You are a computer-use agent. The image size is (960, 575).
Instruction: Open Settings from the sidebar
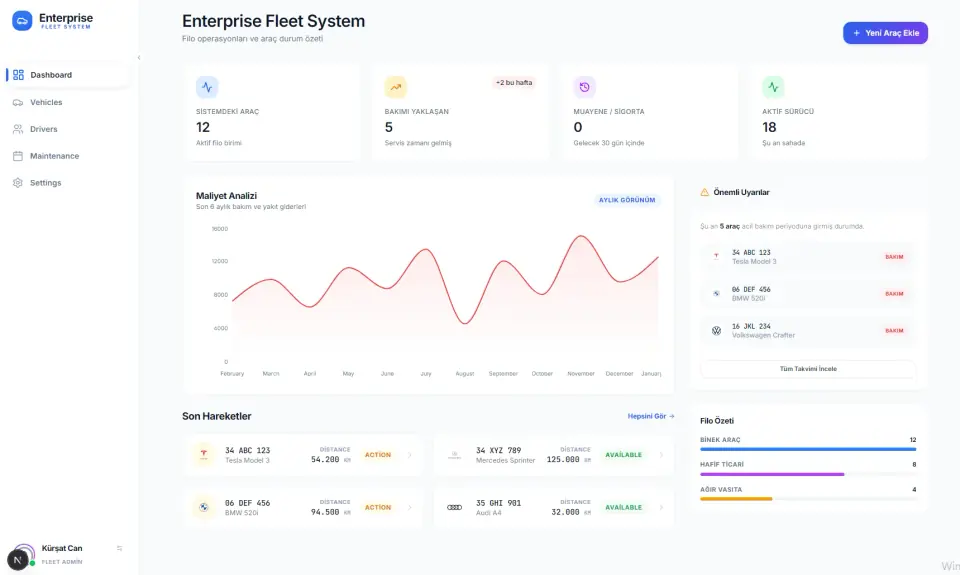point(66,183)
